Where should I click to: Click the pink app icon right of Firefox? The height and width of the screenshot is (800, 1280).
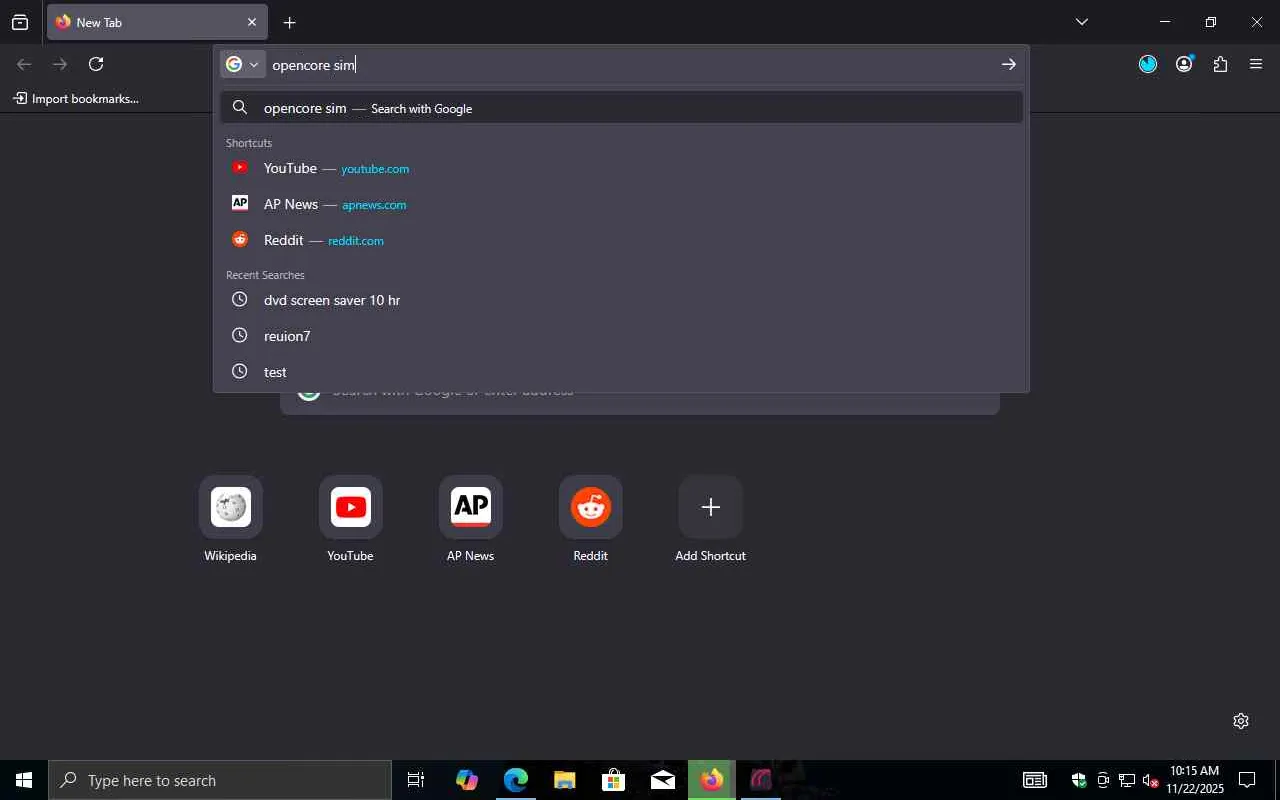tap(761, 780)
